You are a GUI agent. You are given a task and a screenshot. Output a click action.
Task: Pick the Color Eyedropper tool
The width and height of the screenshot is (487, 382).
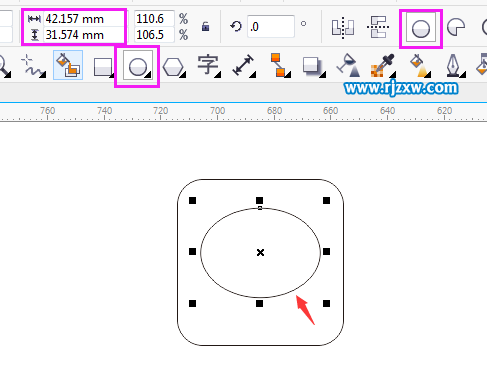383,65
